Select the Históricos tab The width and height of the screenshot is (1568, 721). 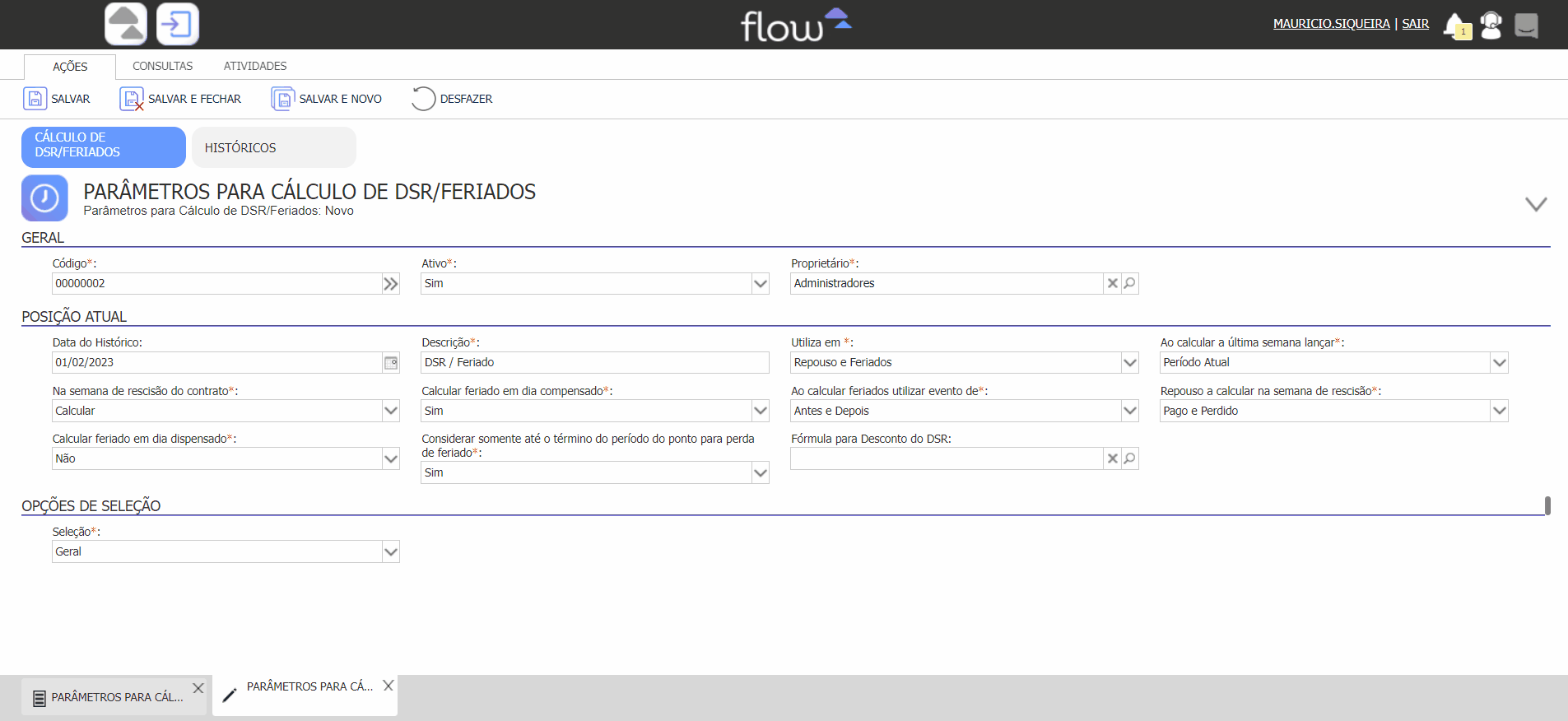point(274,147)
